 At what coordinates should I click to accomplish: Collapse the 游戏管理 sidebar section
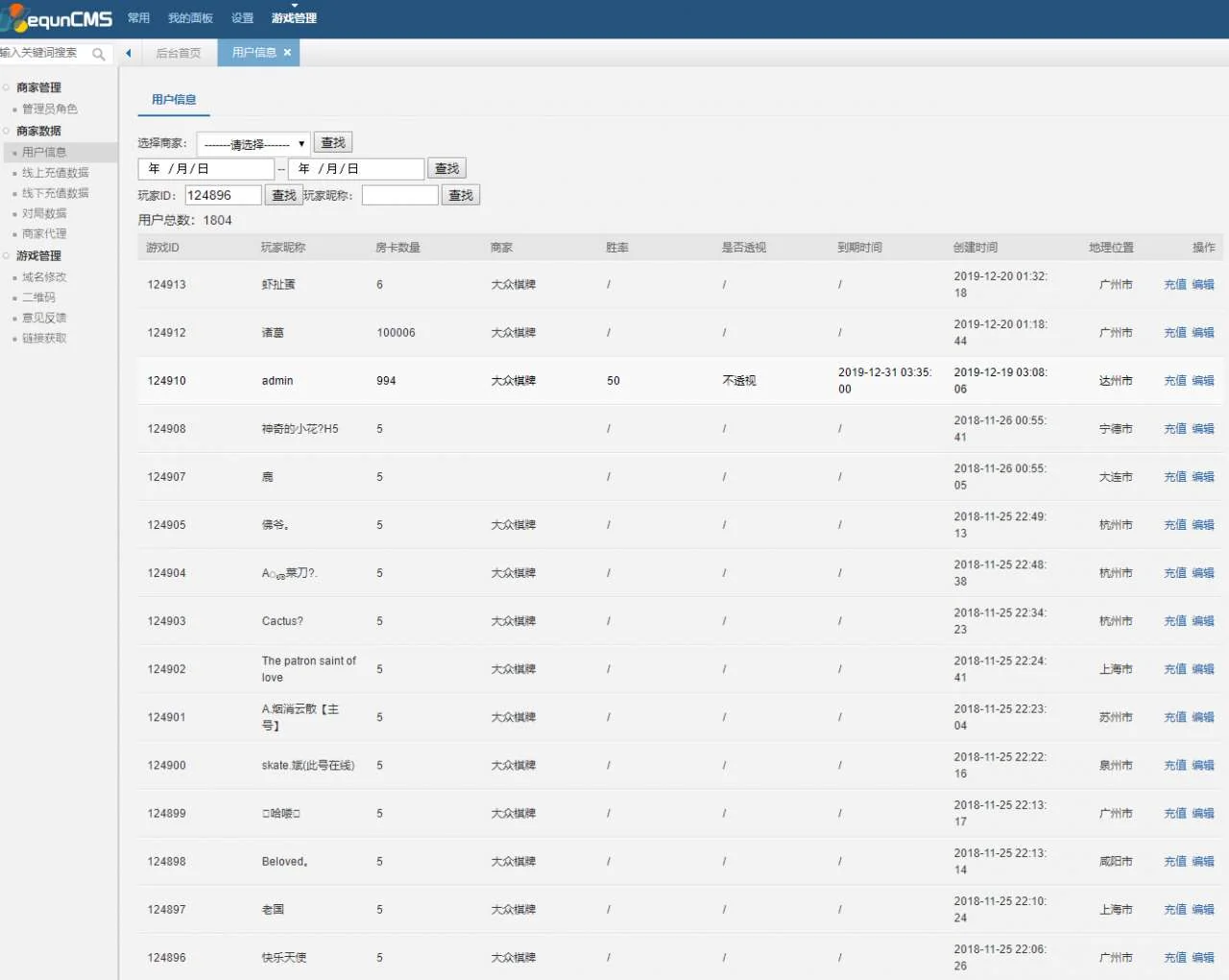click(x=38, y=255)
